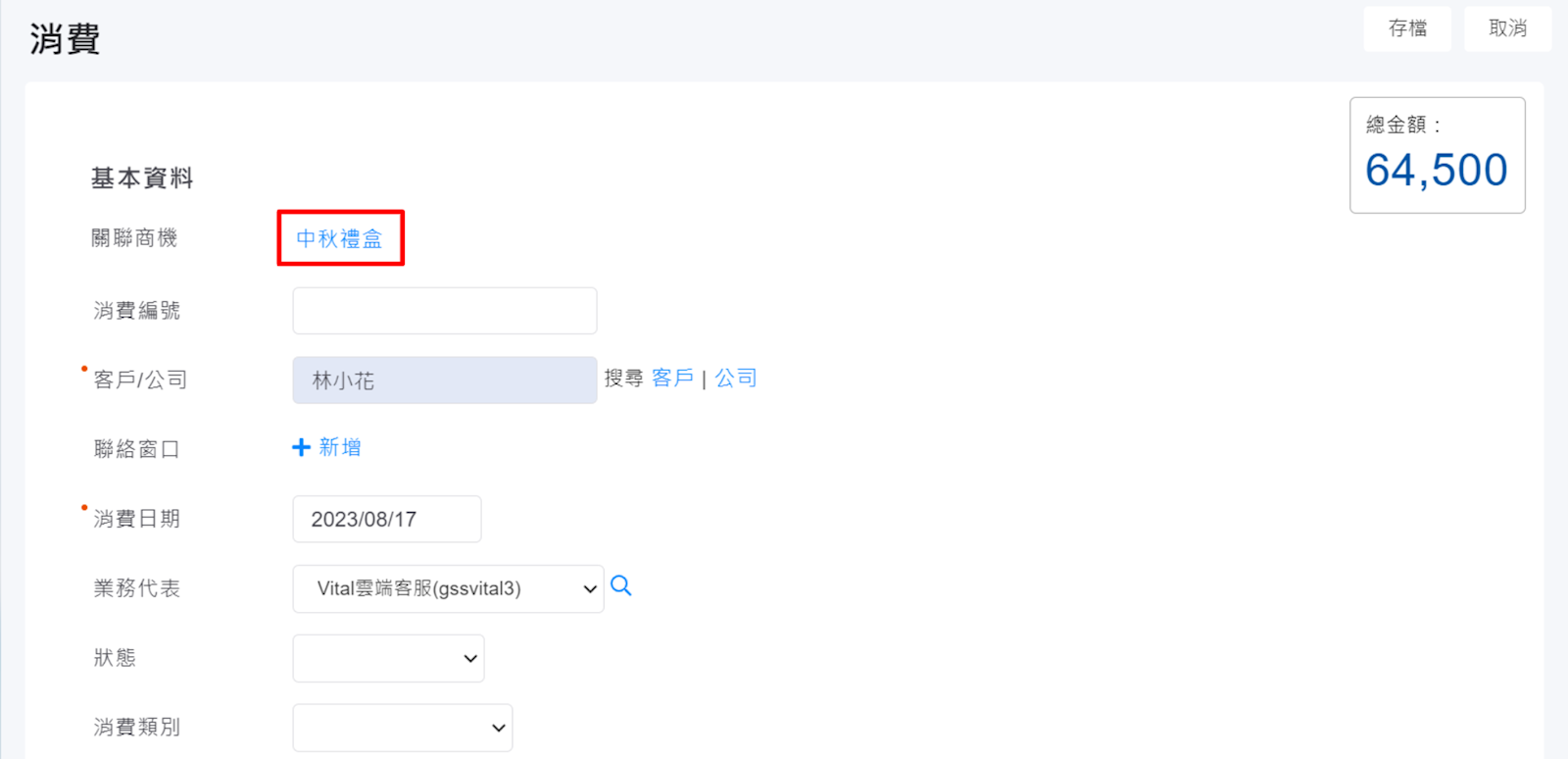Click the 客戶 search link

coord(672,379)
